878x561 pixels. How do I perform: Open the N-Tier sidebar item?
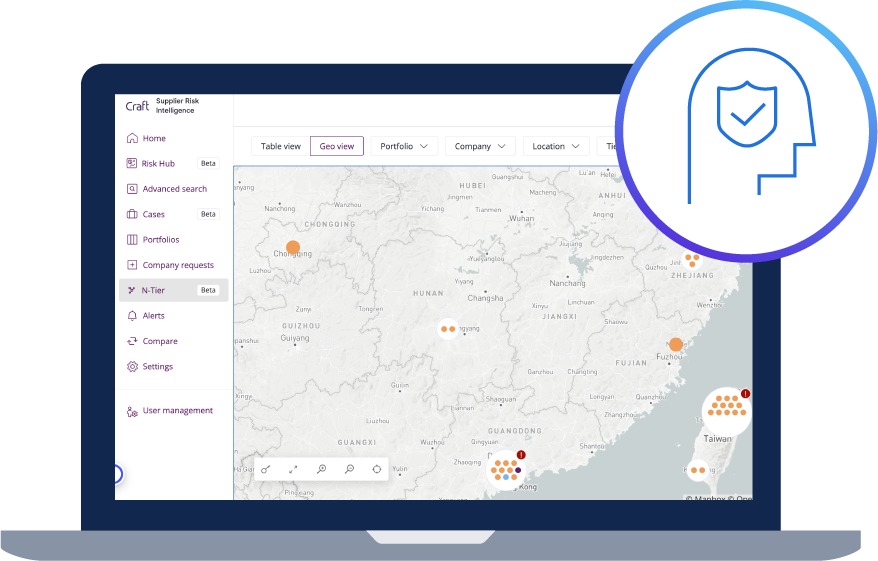click(174, 290)
